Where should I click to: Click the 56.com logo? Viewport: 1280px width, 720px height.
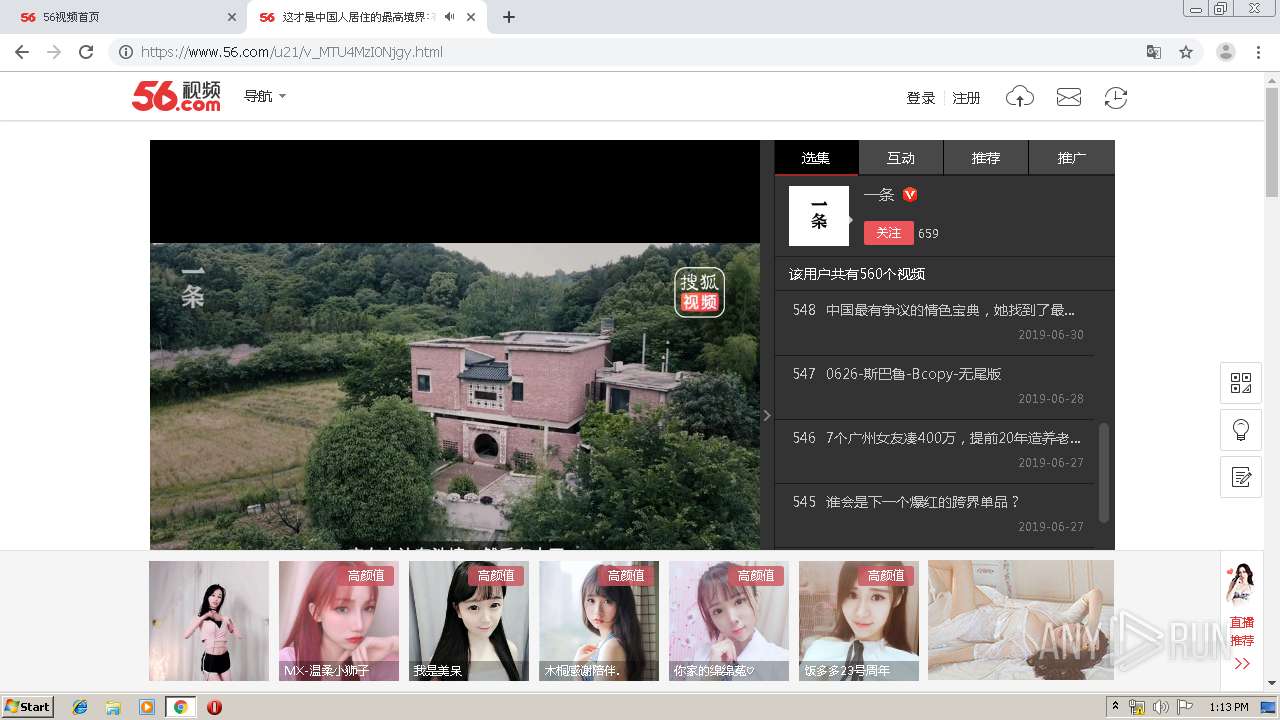pyautogui.click(x=176, y=96)
